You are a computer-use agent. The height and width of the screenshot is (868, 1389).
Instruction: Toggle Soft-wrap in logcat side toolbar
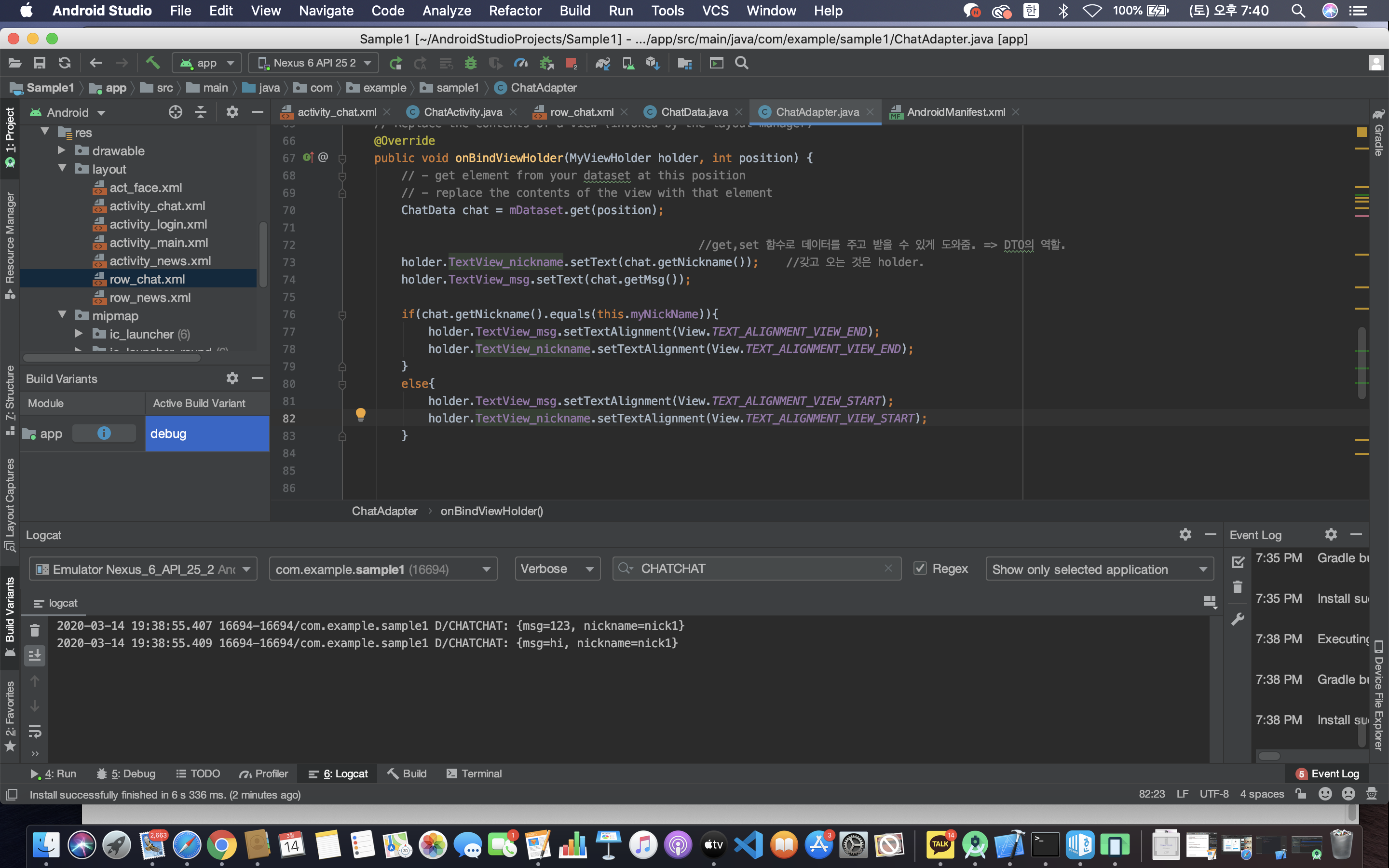point(34,731)
